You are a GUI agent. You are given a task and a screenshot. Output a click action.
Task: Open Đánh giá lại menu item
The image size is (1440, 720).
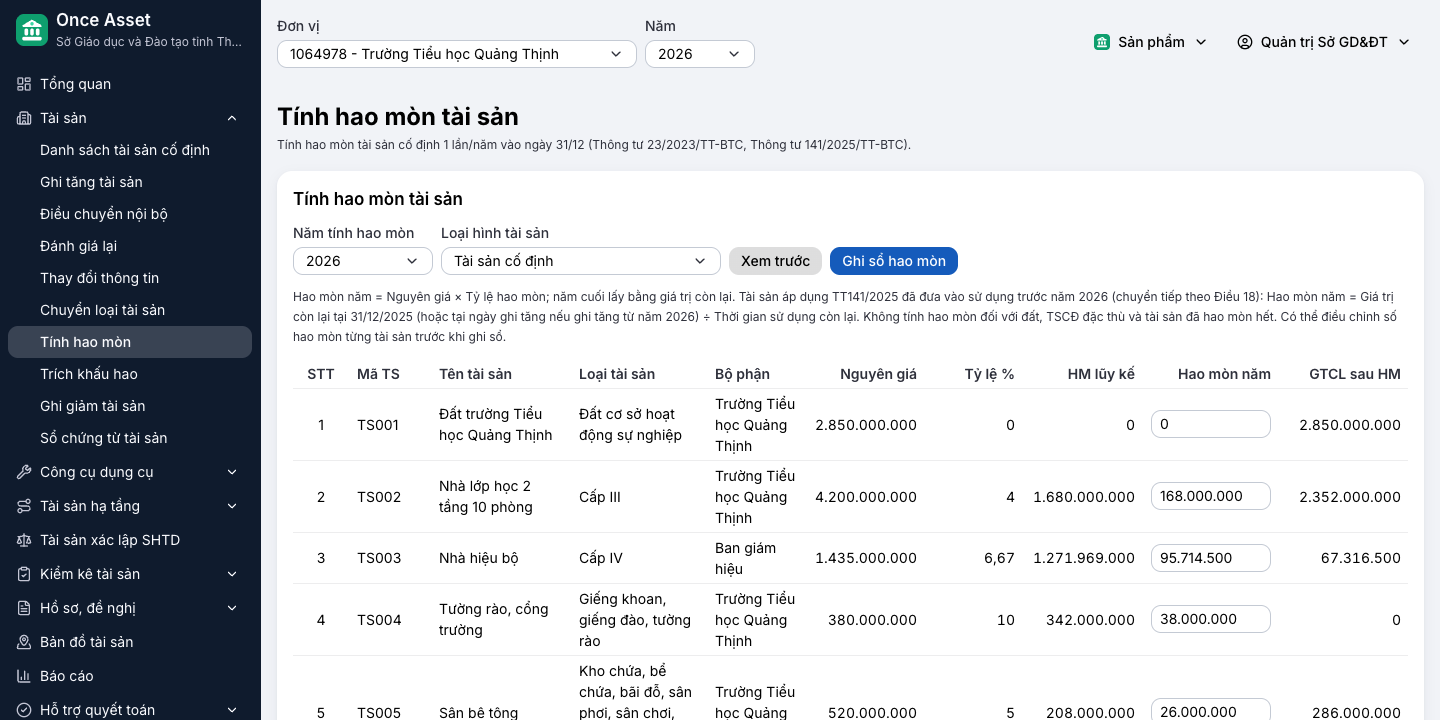pos(130,246)
